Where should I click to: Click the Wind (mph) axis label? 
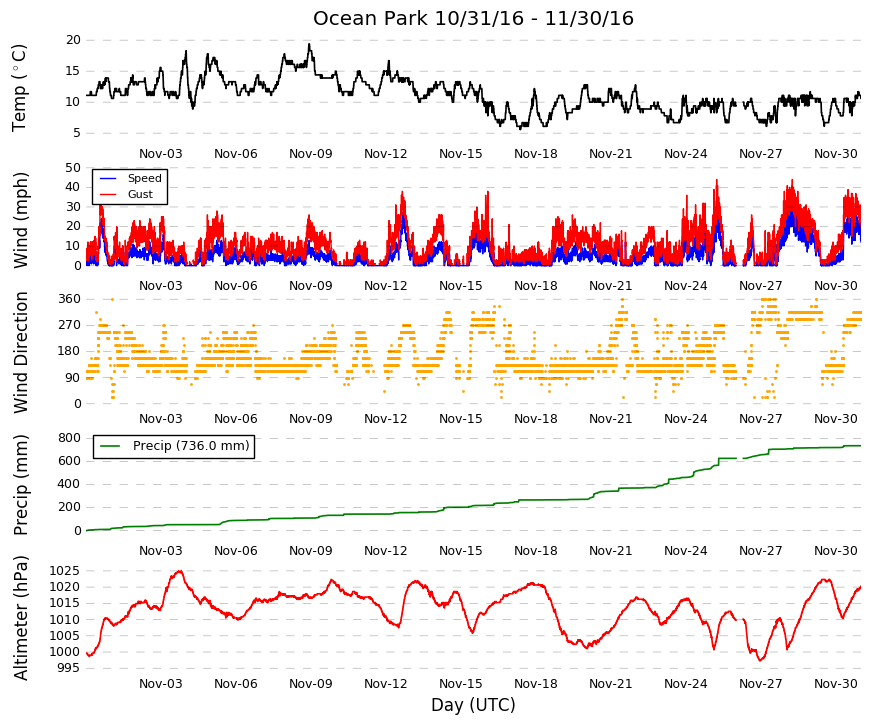click(20, 220)
